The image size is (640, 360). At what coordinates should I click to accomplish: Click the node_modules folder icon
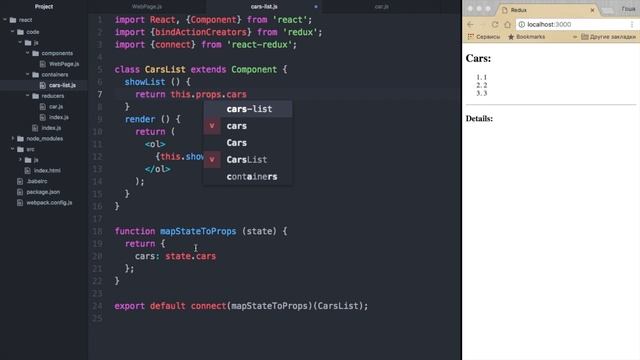click(20, 139)
